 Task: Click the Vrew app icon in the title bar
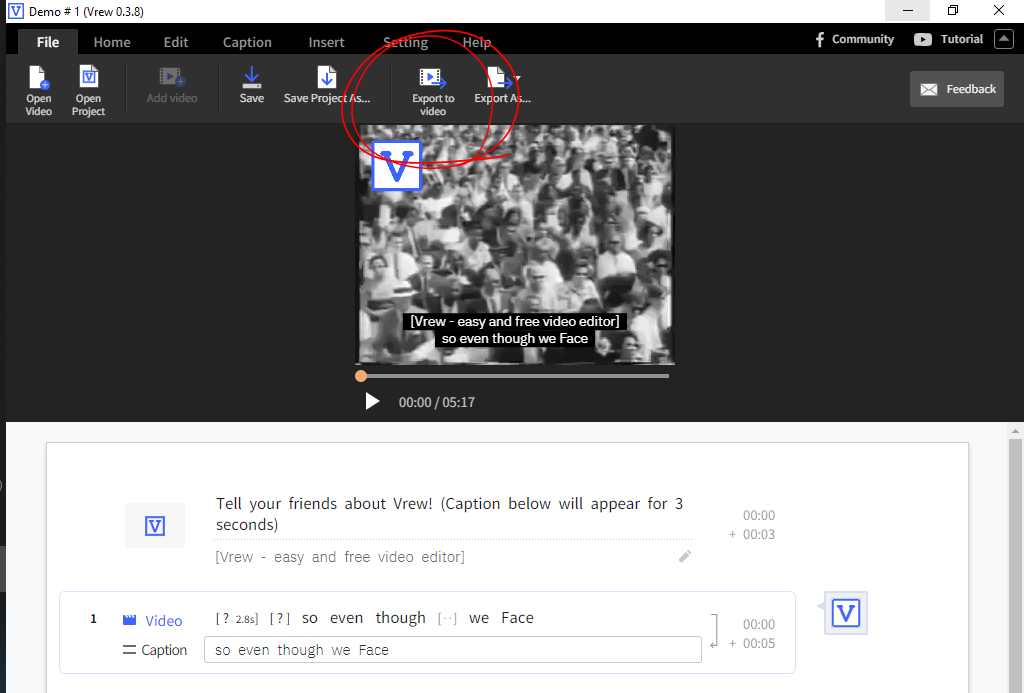16,11
